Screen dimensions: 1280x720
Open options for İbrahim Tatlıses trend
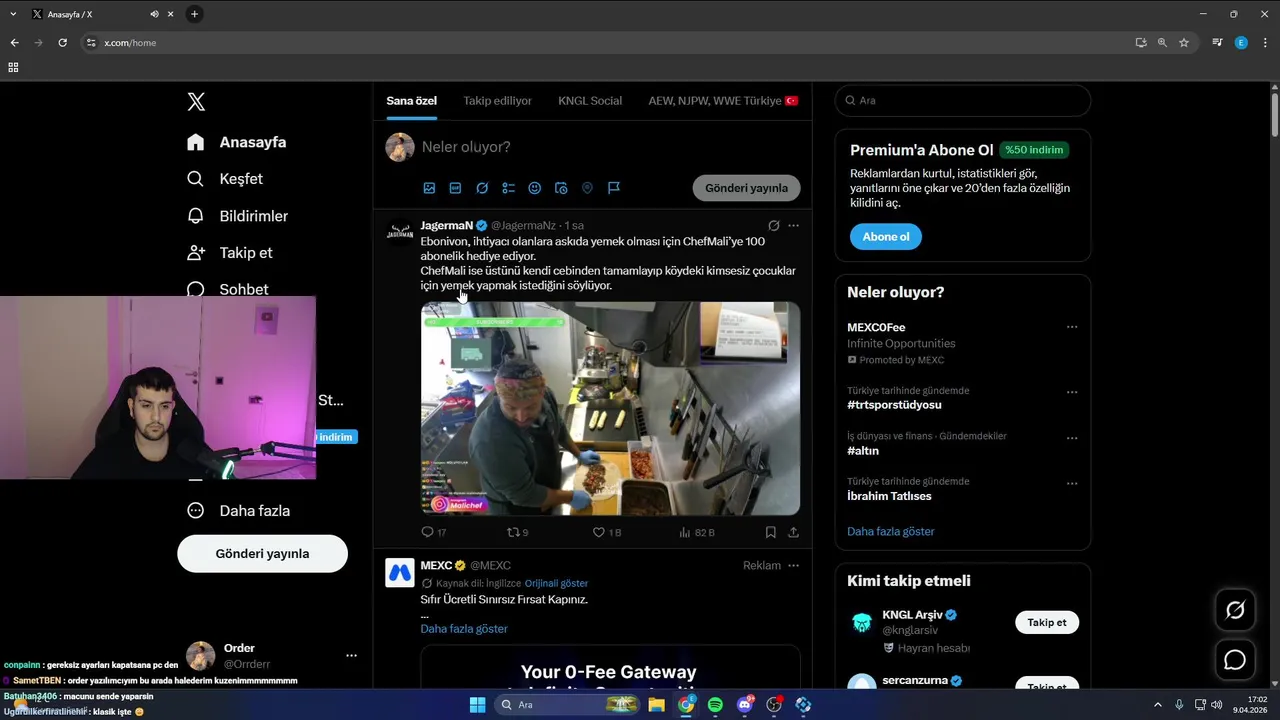point(1072,483)
